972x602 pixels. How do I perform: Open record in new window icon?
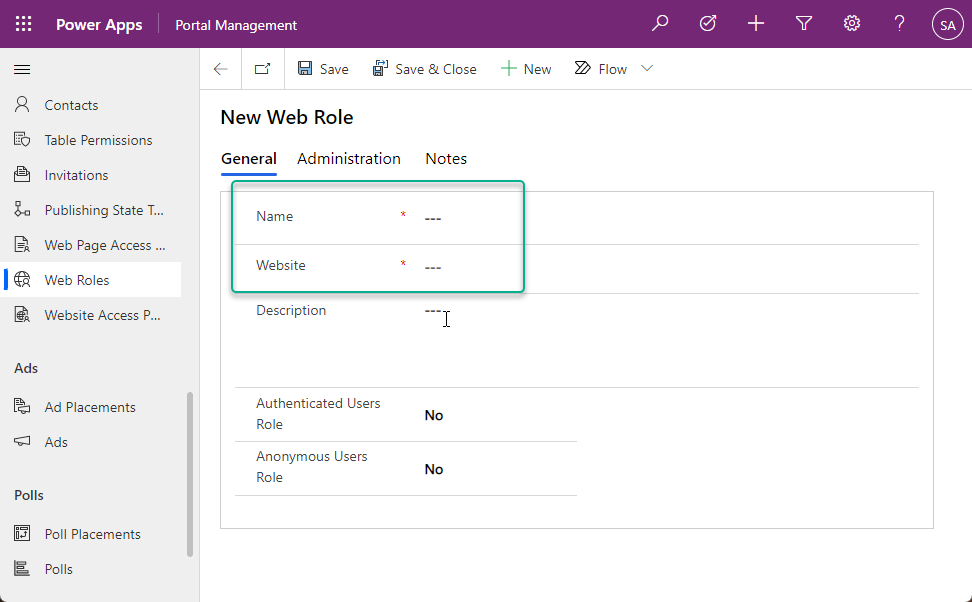[x=263, y=69]
